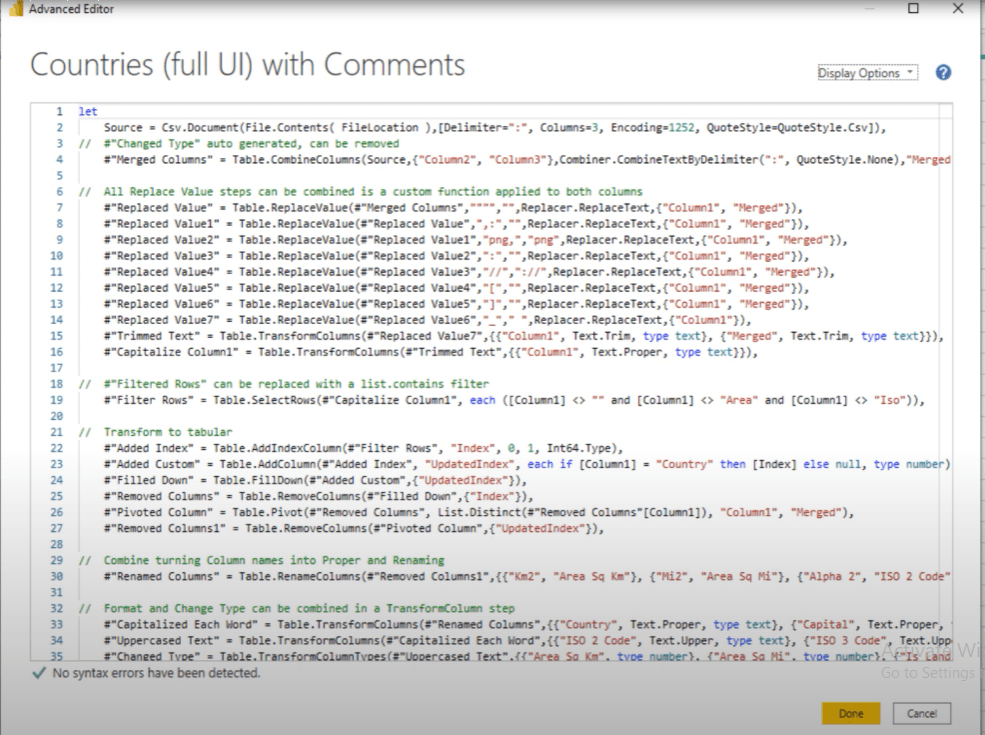Click the 'let' keyword on line 1

[88, 111]
